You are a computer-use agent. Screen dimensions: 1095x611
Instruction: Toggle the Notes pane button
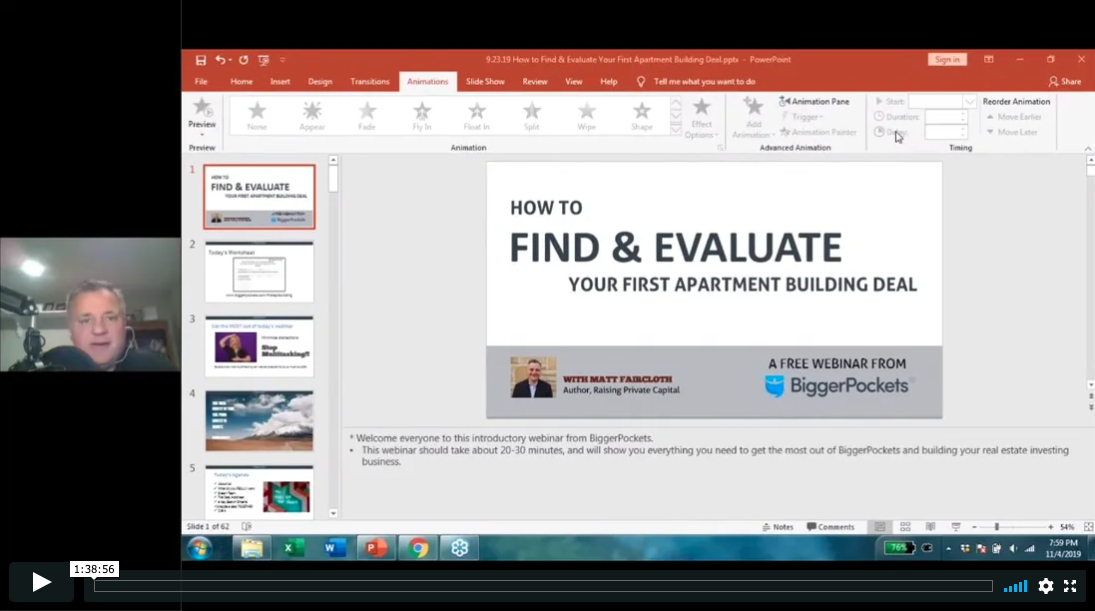pyautogui.click(x=778, y=527)
